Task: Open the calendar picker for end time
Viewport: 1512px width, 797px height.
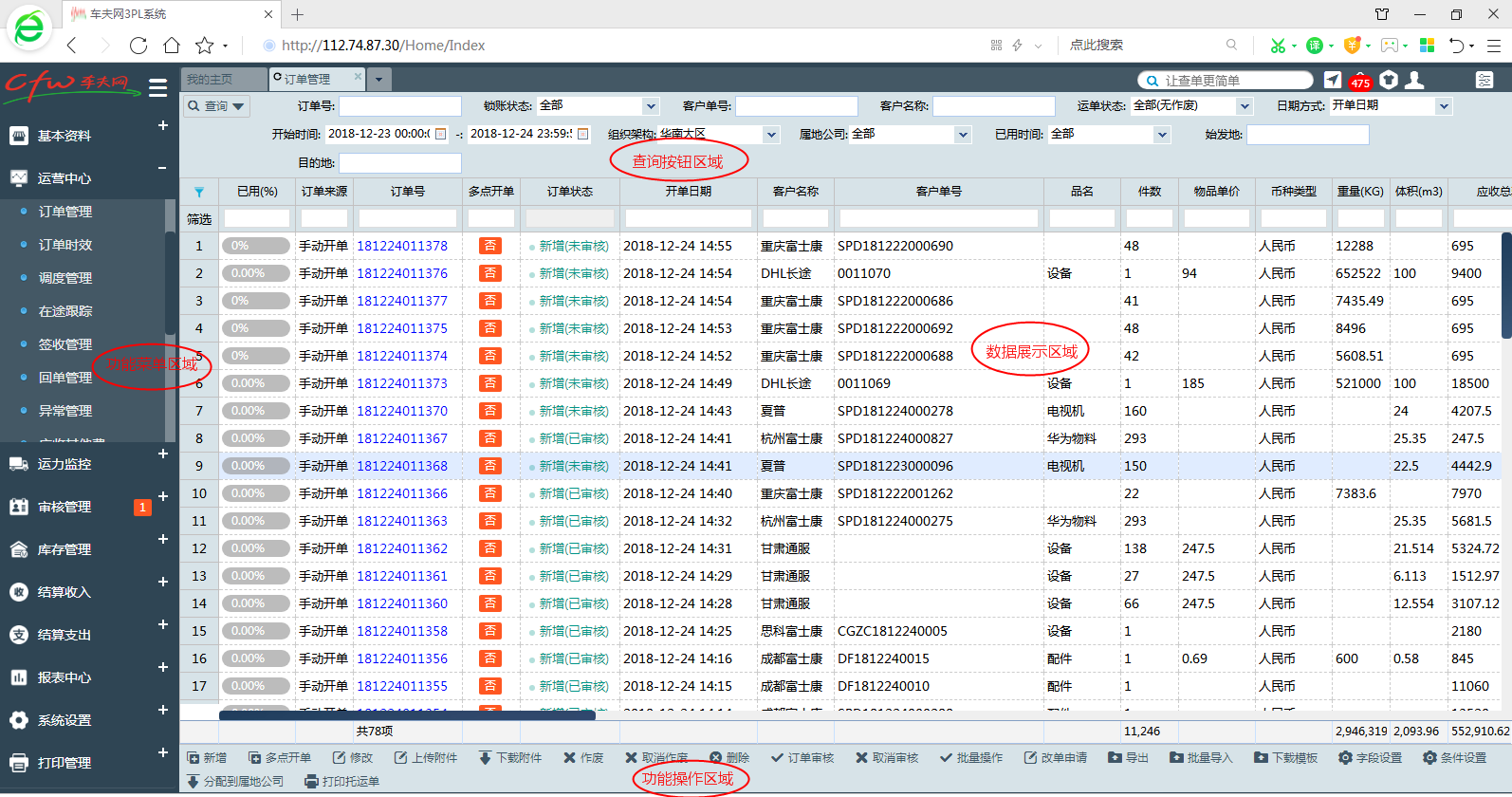Action: coord(582,134)
